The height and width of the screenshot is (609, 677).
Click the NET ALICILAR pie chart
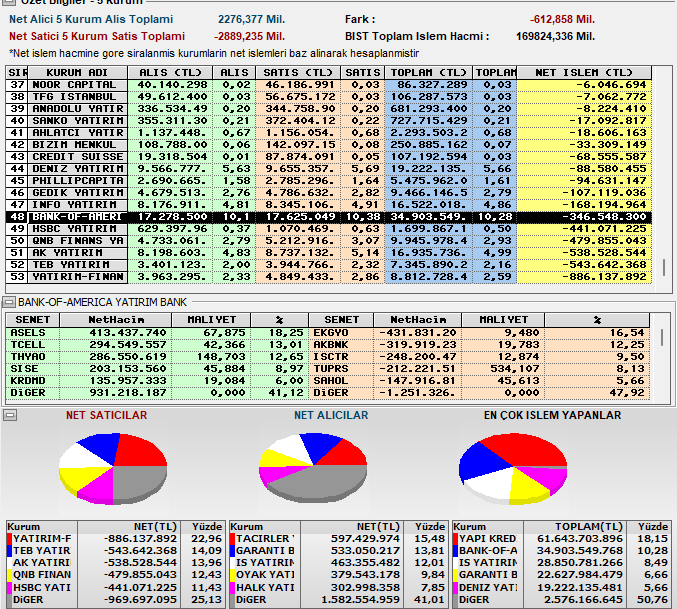pyautogui.click(x=313, y=468)
